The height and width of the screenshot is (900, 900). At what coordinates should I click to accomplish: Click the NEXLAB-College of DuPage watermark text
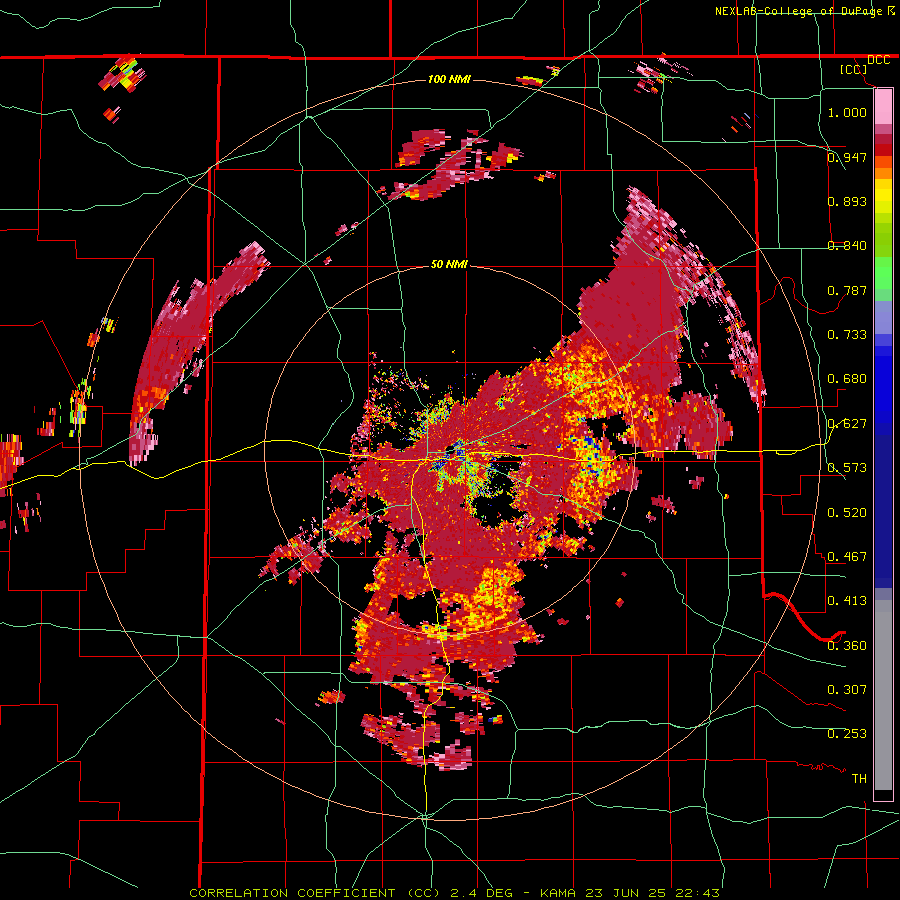pyautogui.click(x=804, y=11)
